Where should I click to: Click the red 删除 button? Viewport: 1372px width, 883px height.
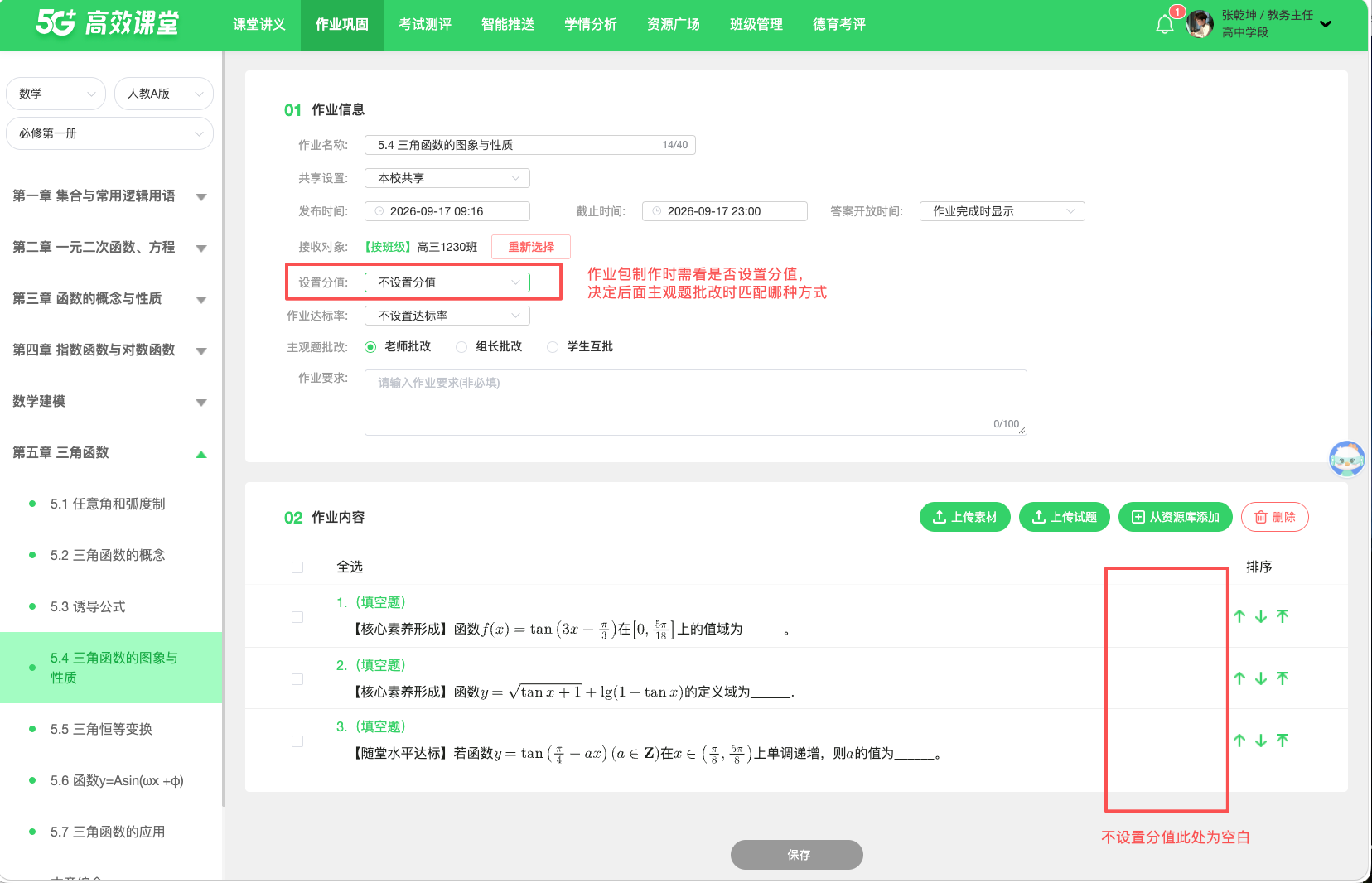[x=1275, y=517]
